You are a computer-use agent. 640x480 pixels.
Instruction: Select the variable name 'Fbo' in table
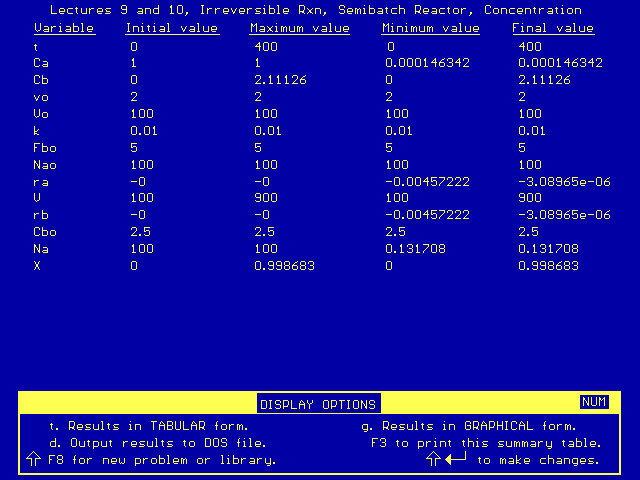pyautogui.click(x=45, y=147)
